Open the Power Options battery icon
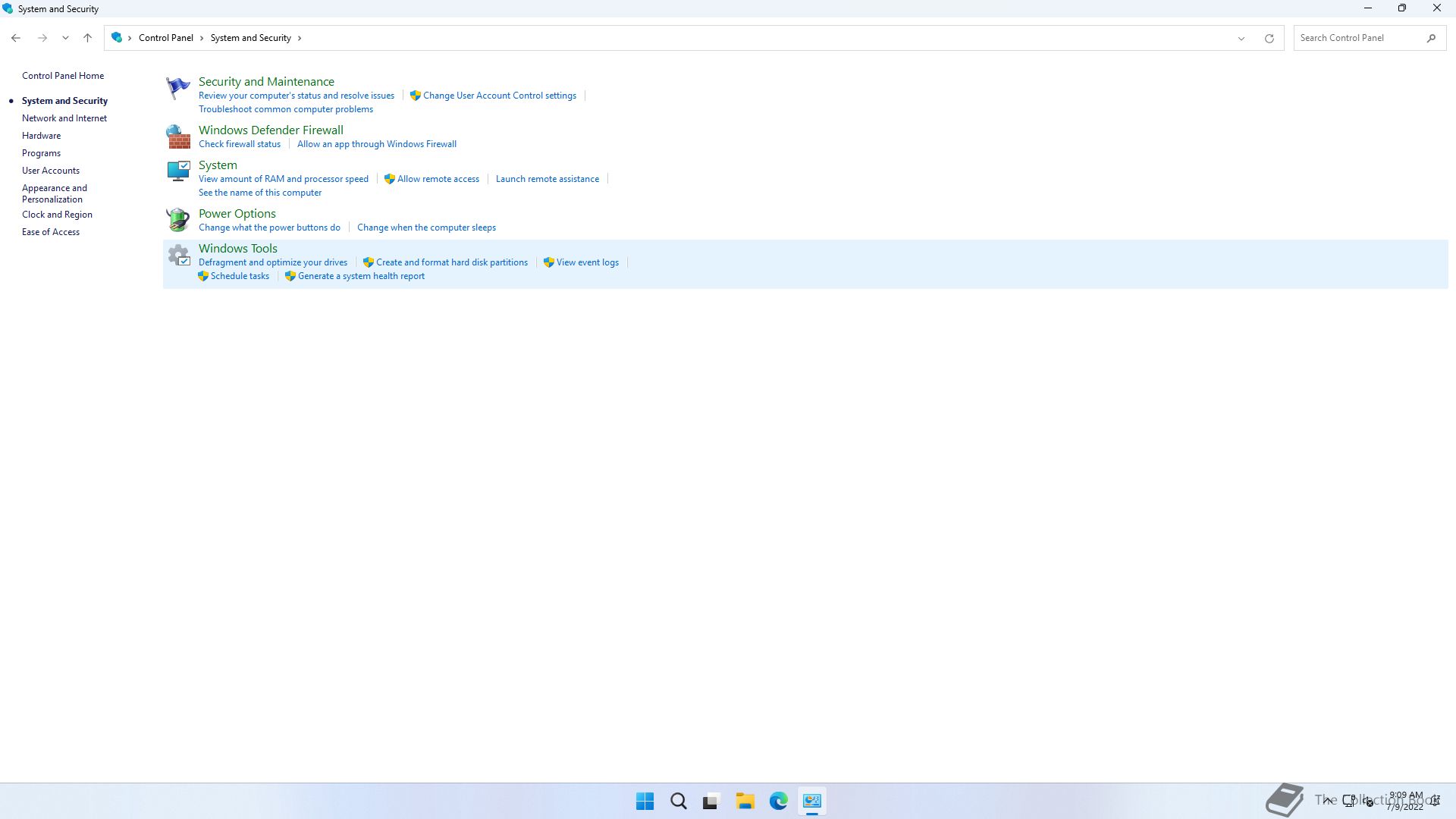This screenshot has width=1456, height=819. 177,220
